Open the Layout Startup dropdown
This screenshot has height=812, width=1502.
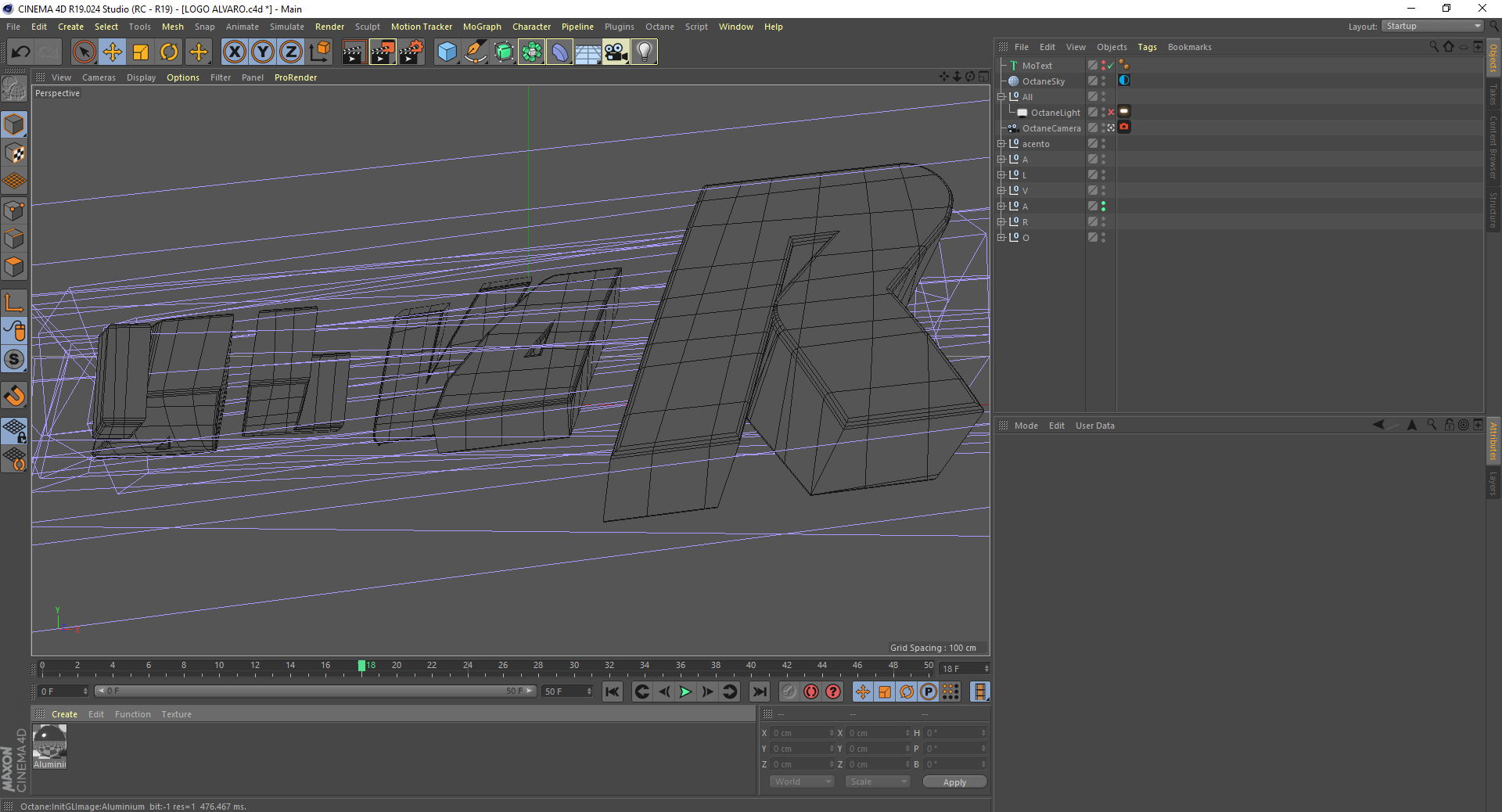tap(1433, 27)
